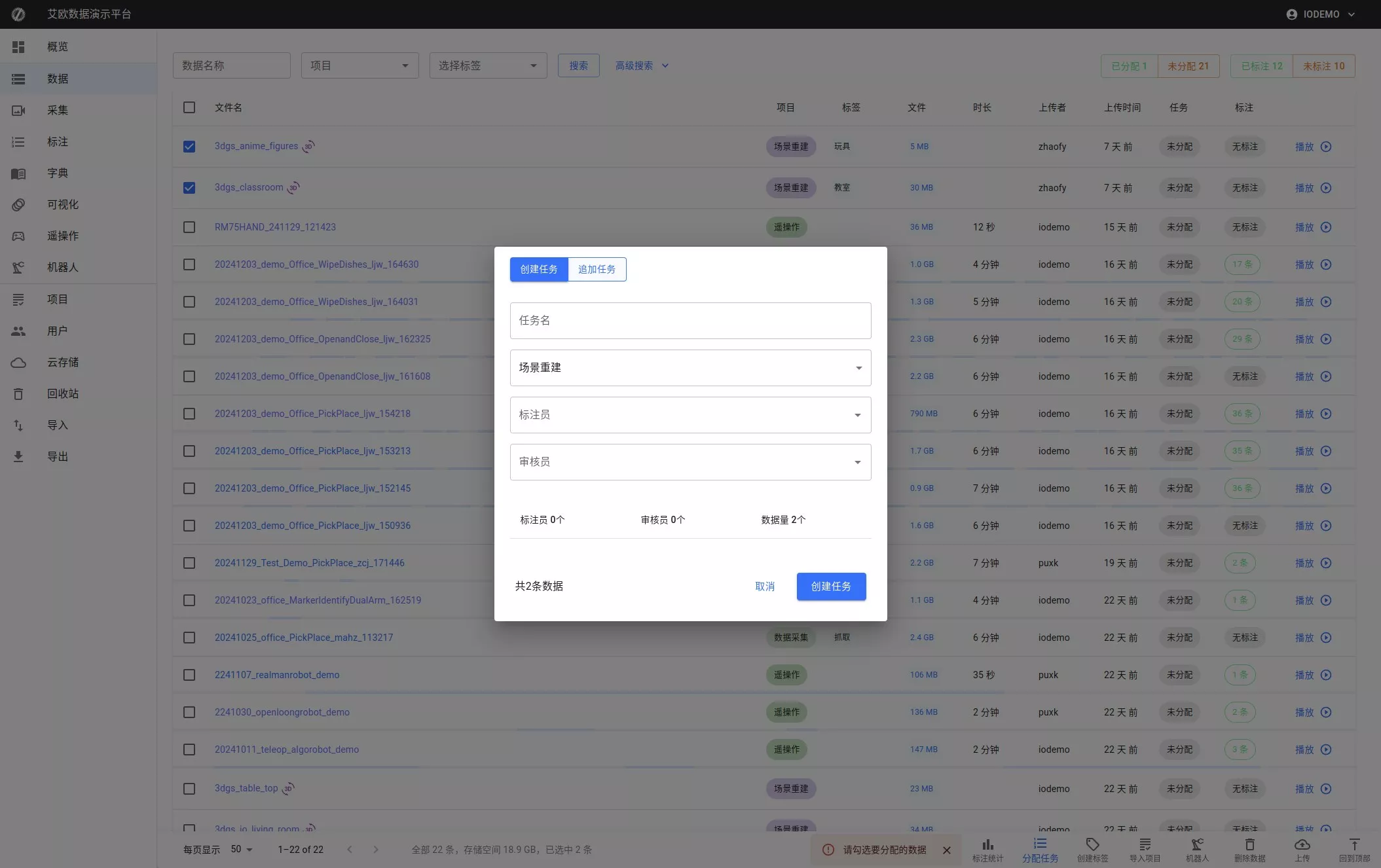Viewport: 1381px width, 868px height.
Task: Open the 标注员 dropdown in dialog
Action: tap(690, 415)
